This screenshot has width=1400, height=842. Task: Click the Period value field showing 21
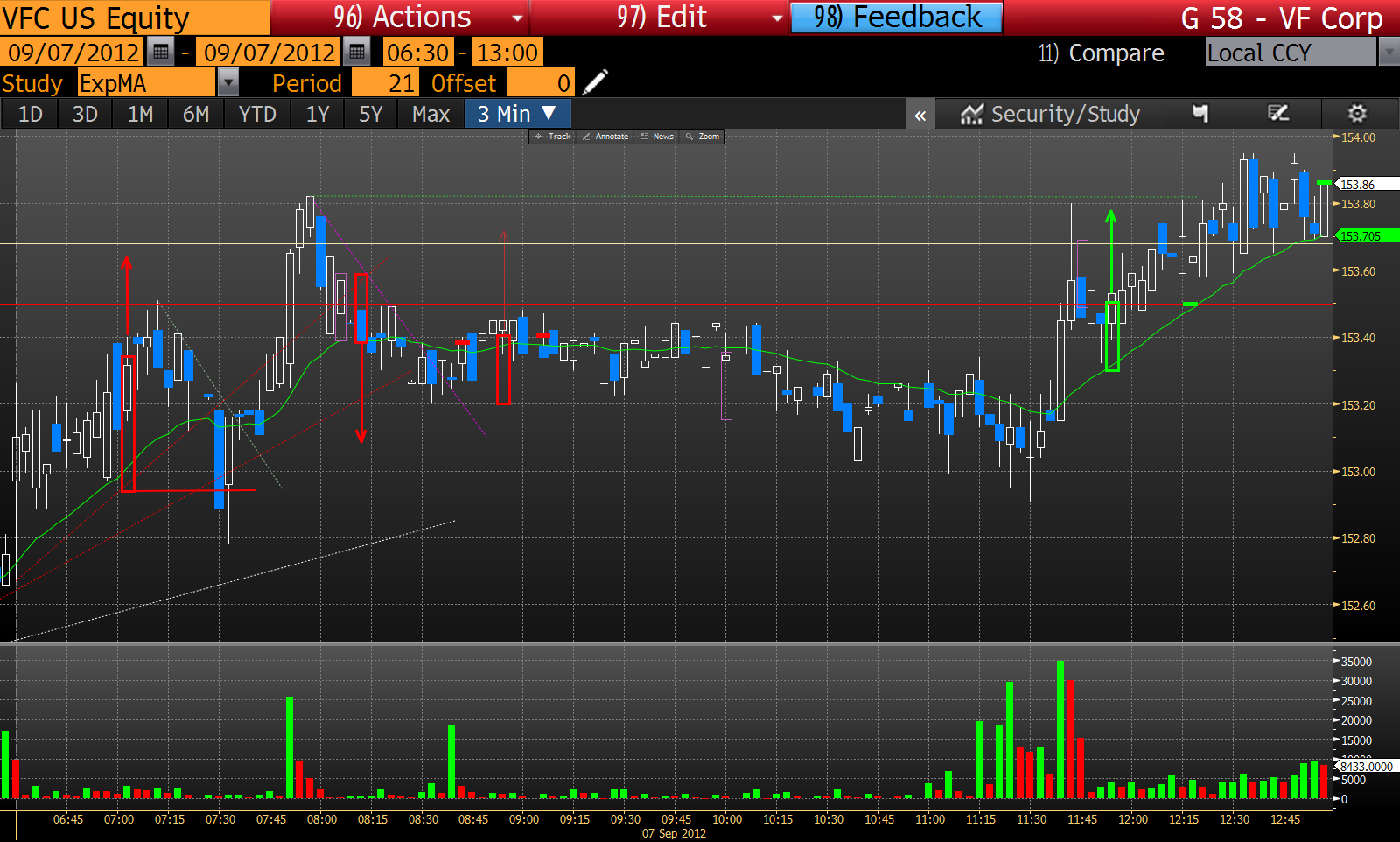click(x=385, y=83)
